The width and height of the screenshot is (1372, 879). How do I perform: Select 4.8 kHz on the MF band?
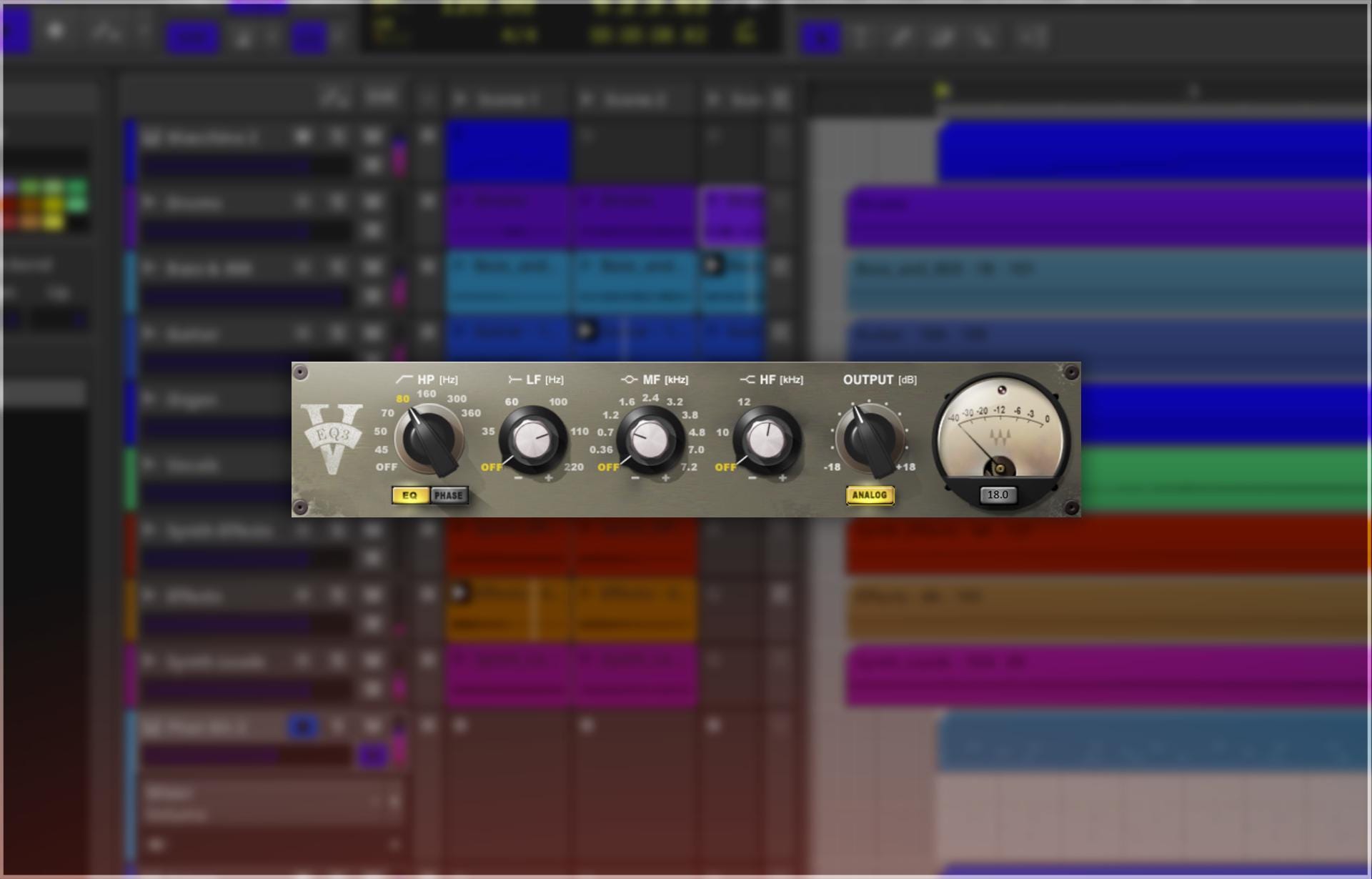697,432
